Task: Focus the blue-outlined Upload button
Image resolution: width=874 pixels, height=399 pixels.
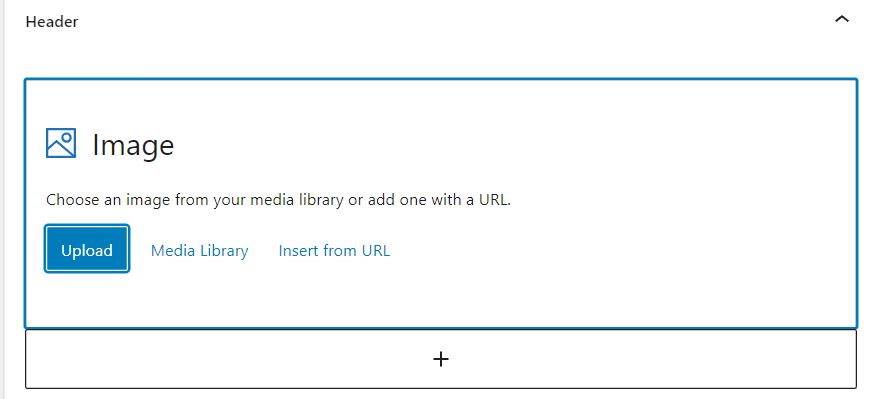Action: [87, 249]
